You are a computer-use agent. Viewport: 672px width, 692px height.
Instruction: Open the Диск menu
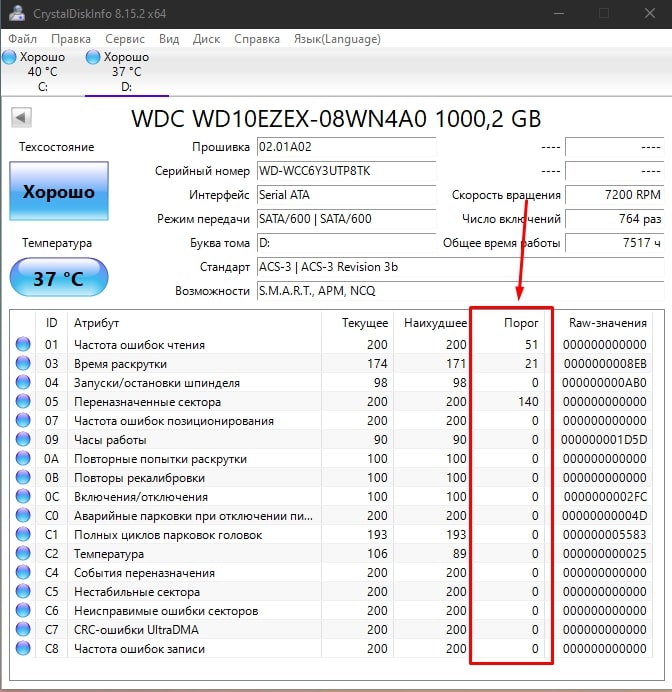pos(206,39)
